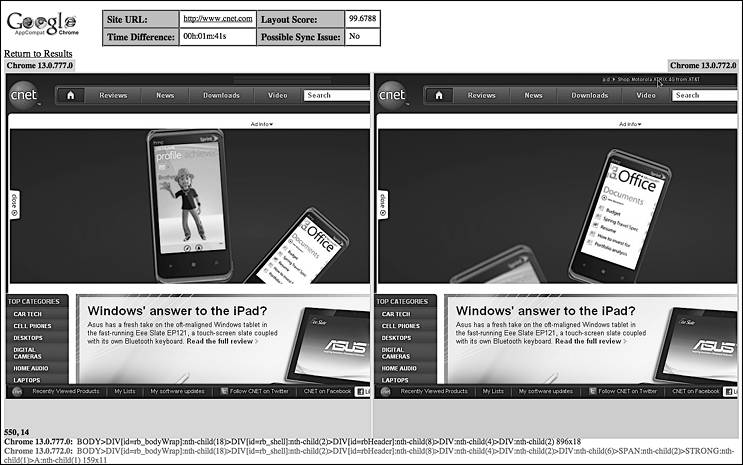Open Recently Viewed Products in right screenshot
This screenshot has height=465, width=743.
point(434,391)
